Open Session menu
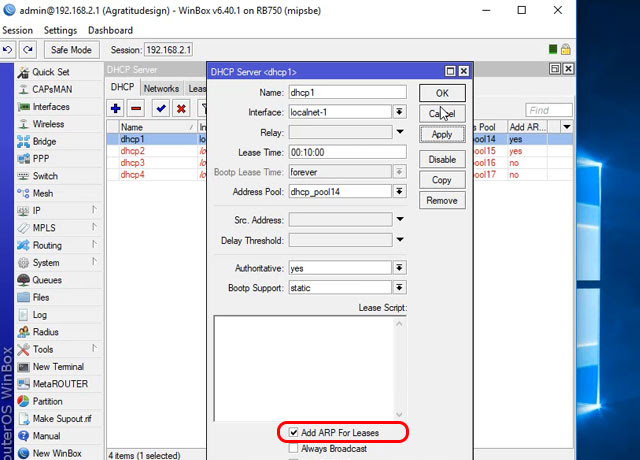This screenshot has width=640, height=460. (x=18, y=30)
